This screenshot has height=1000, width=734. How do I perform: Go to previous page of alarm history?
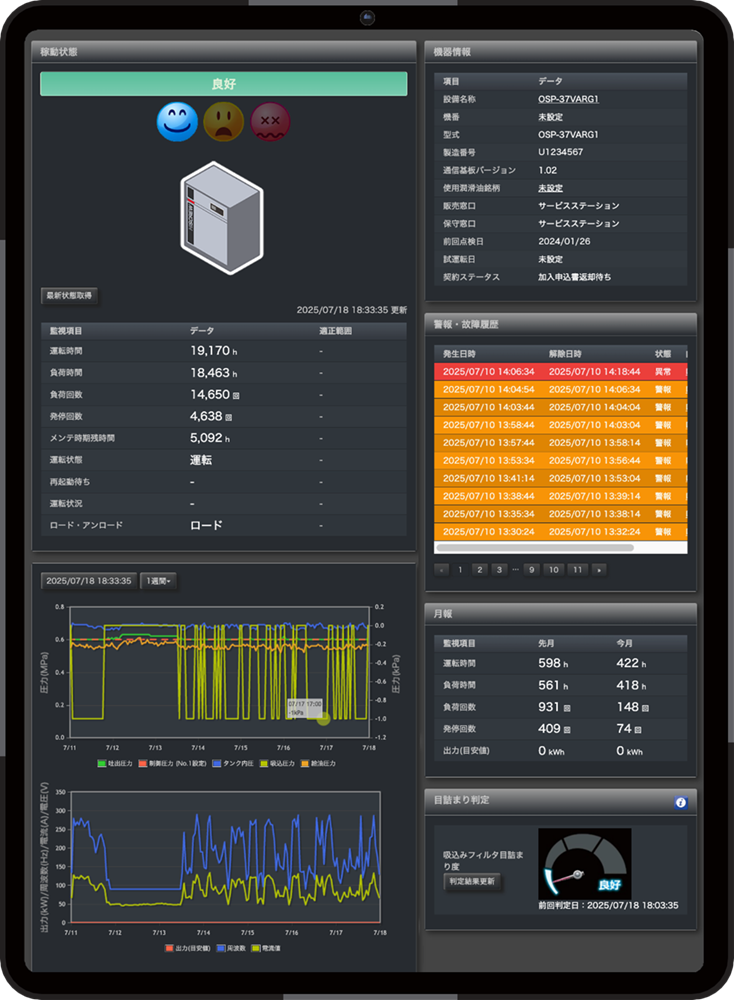442,569
